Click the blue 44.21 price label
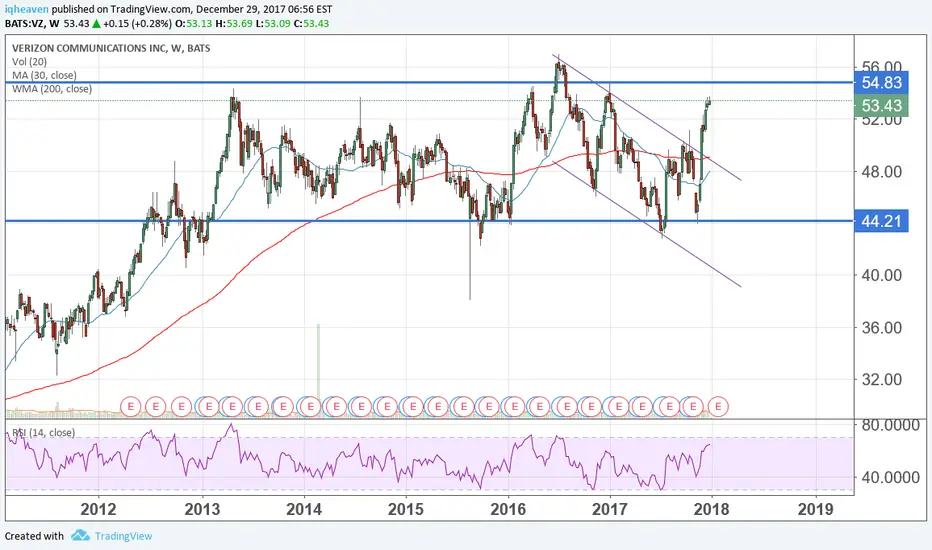Screen dimensions: 932x550 pyautogui.click(x=881, y=221)
